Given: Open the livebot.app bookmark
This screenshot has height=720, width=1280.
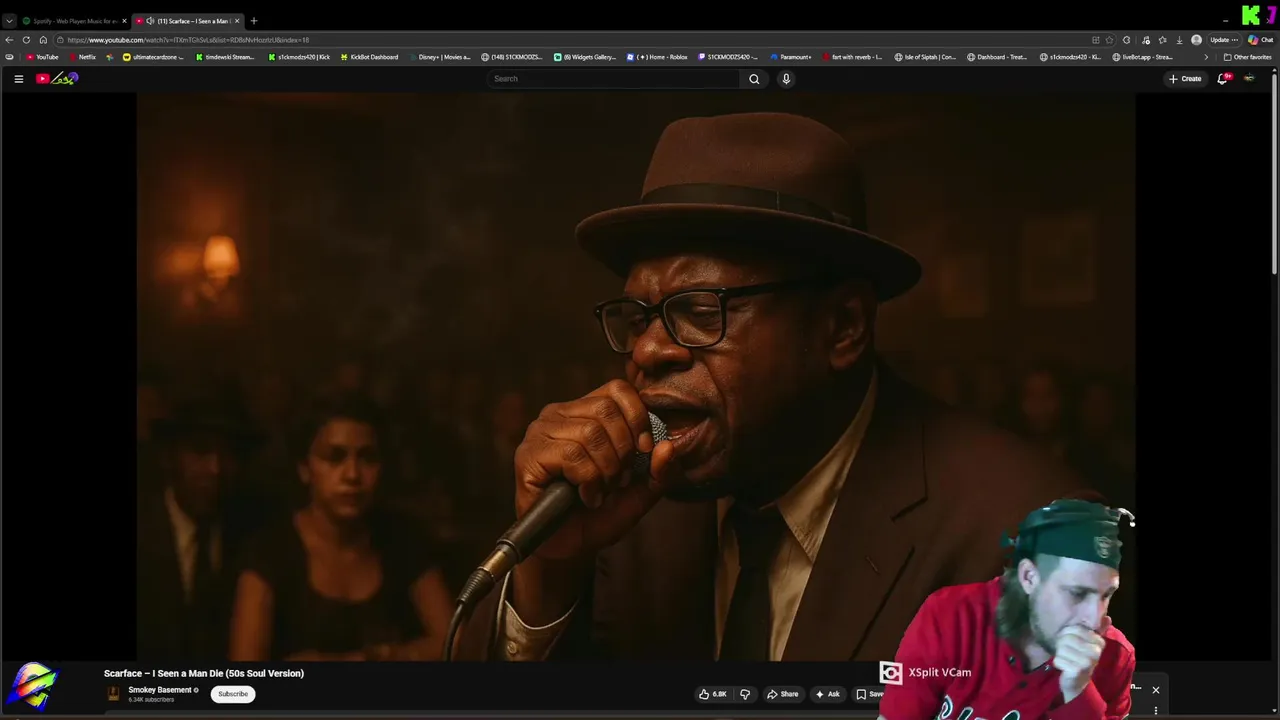Looking at the screenshot, I should point(1143,57).
